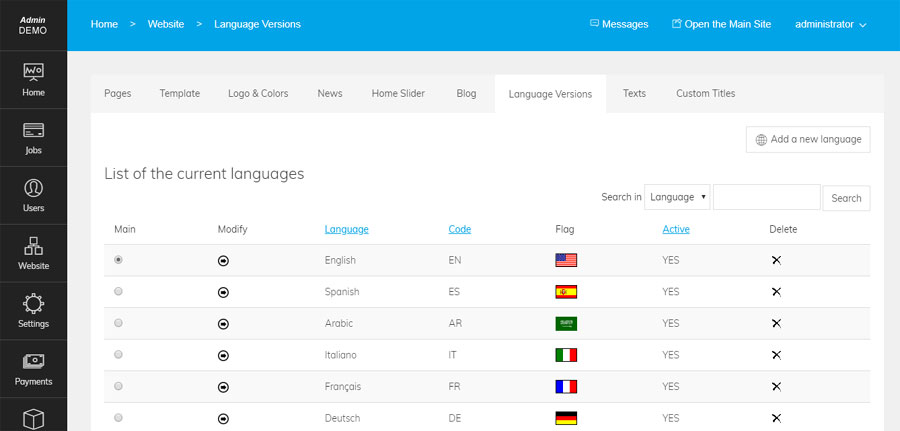Delete the Spanish language row
900x431 pixels.
click(776, 292)
